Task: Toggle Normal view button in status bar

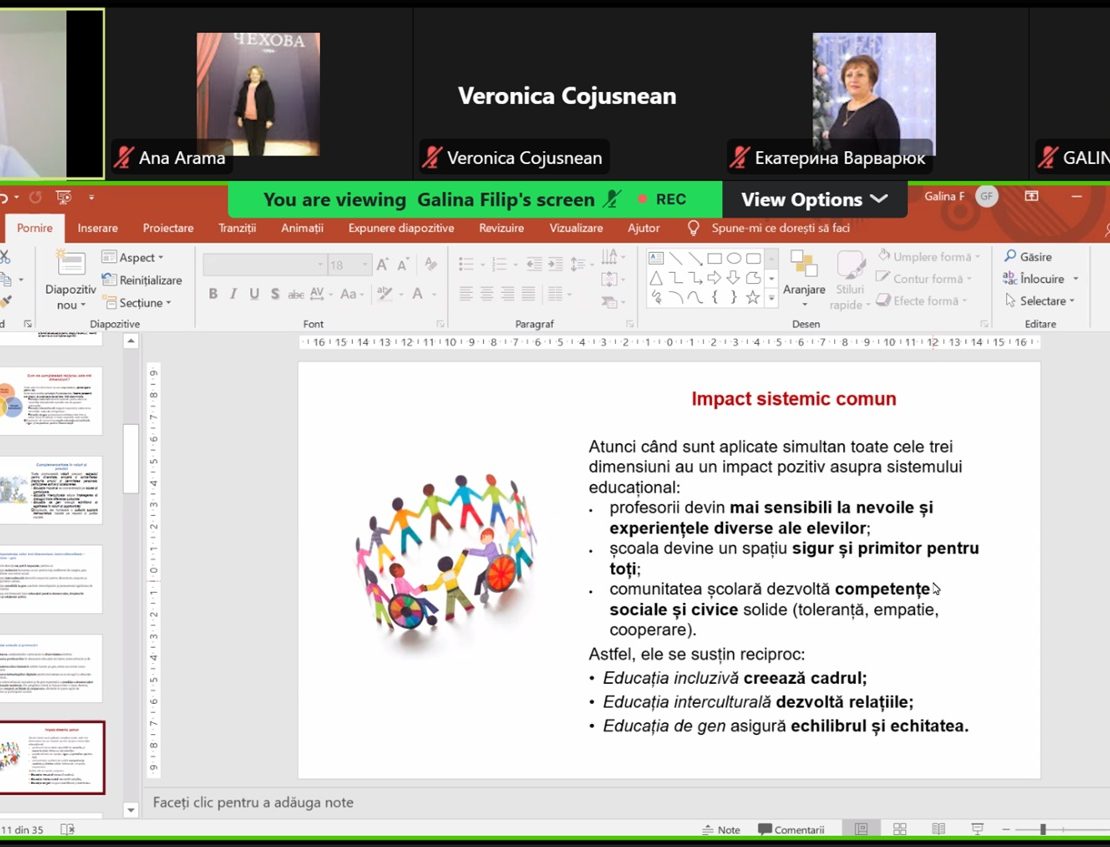Action: 861,829
